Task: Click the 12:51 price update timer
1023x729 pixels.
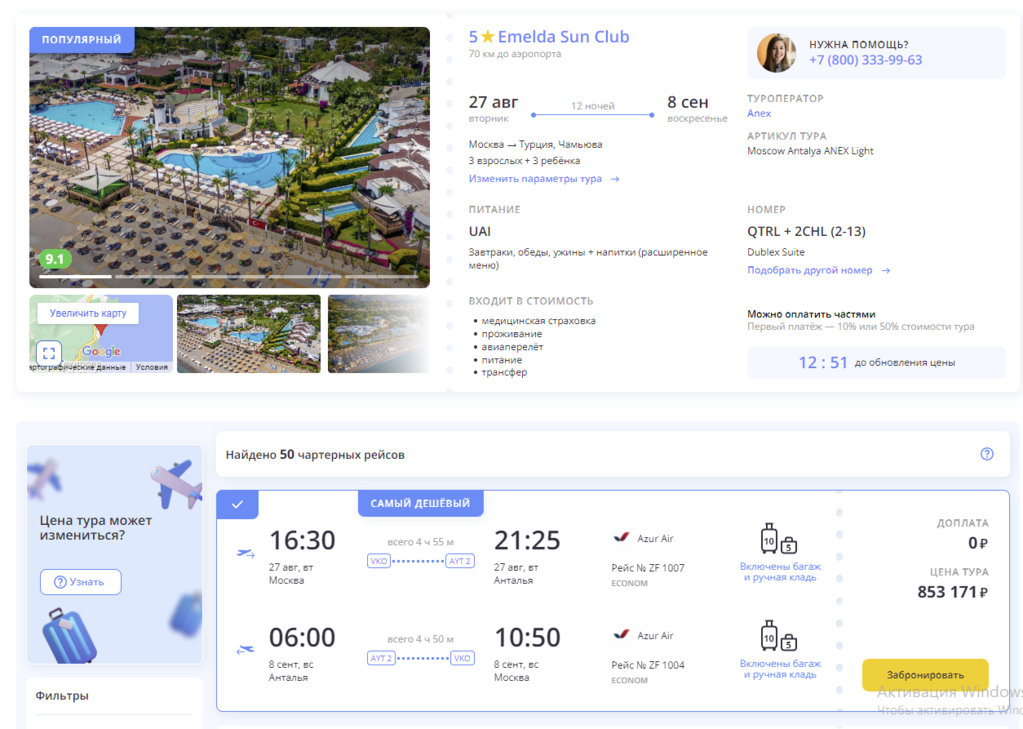Action: pyautogui.click(x=823, y=363)
